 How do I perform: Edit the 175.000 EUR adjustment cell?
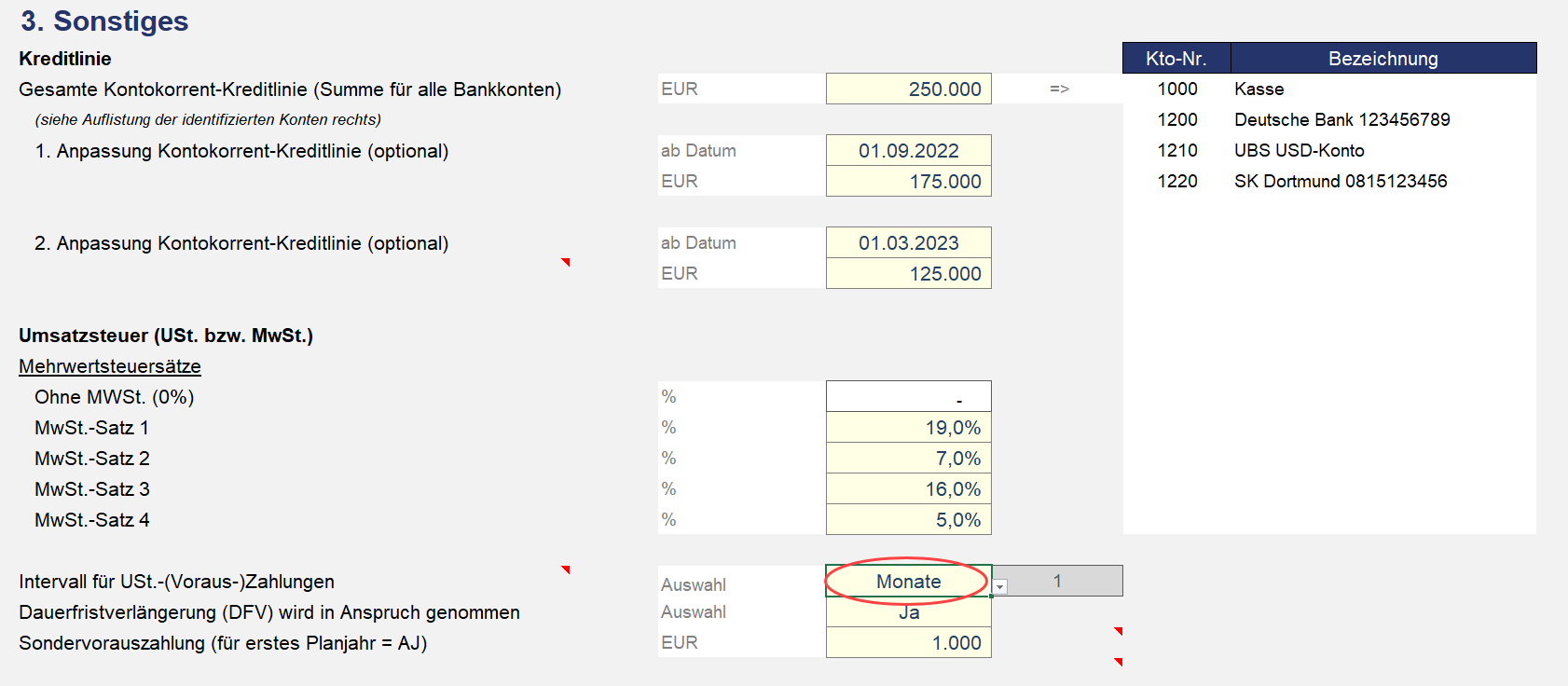pyautogui.click(x=909, y=181)
